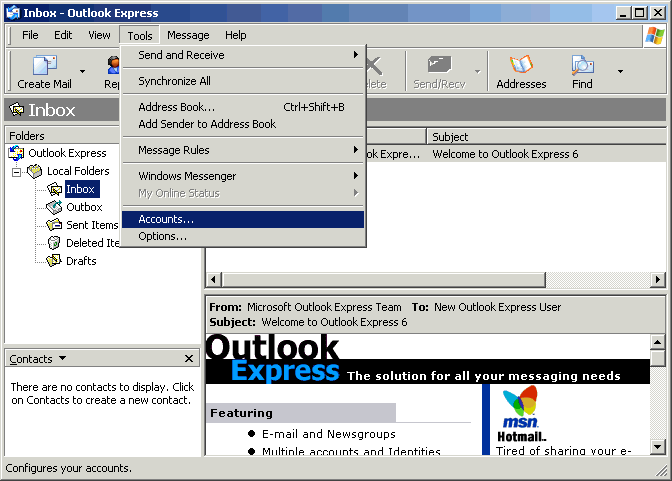Click the Delete X toolbar icon
Viewport: 672px width, 481px height.
(374, 66)
